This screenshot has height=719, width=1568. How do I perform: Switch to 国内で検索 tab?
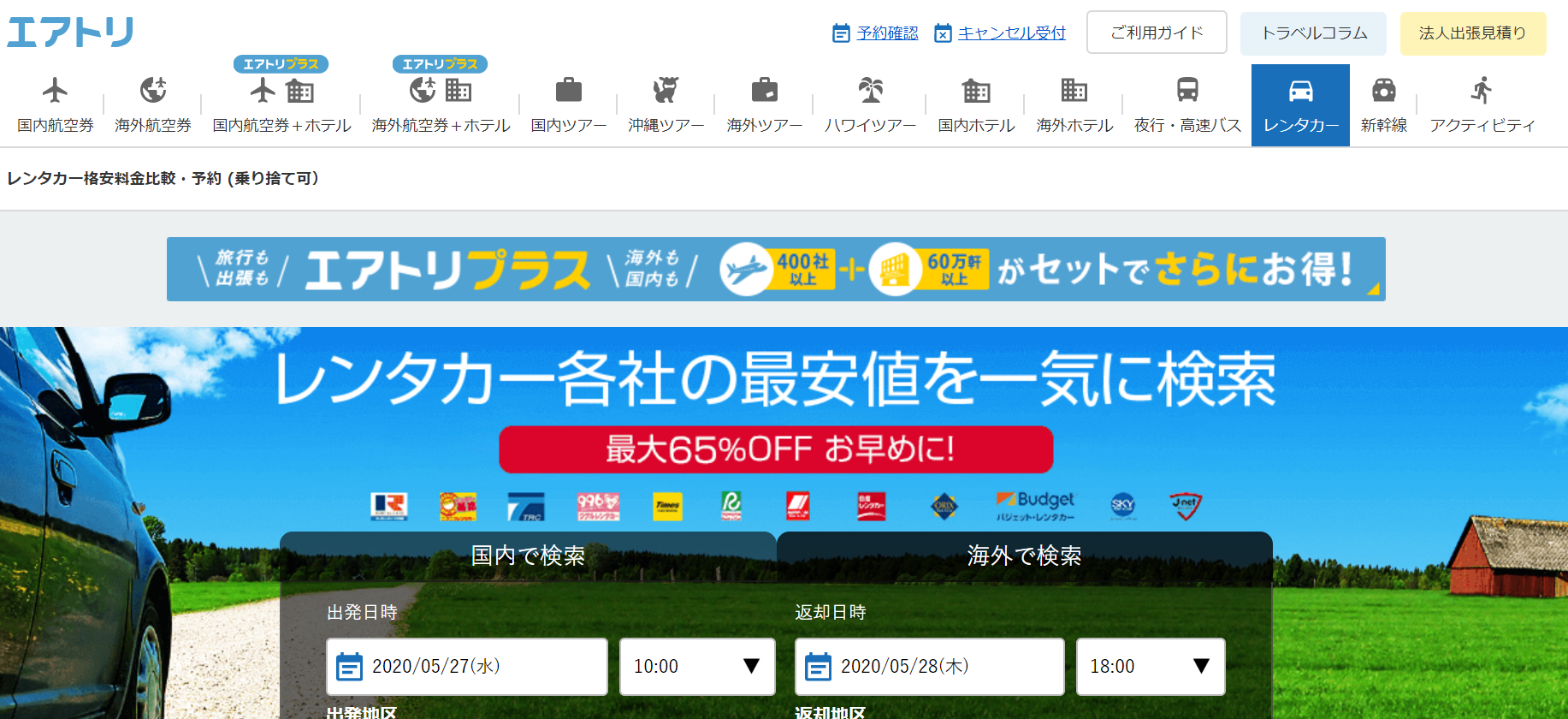point(528,556)
